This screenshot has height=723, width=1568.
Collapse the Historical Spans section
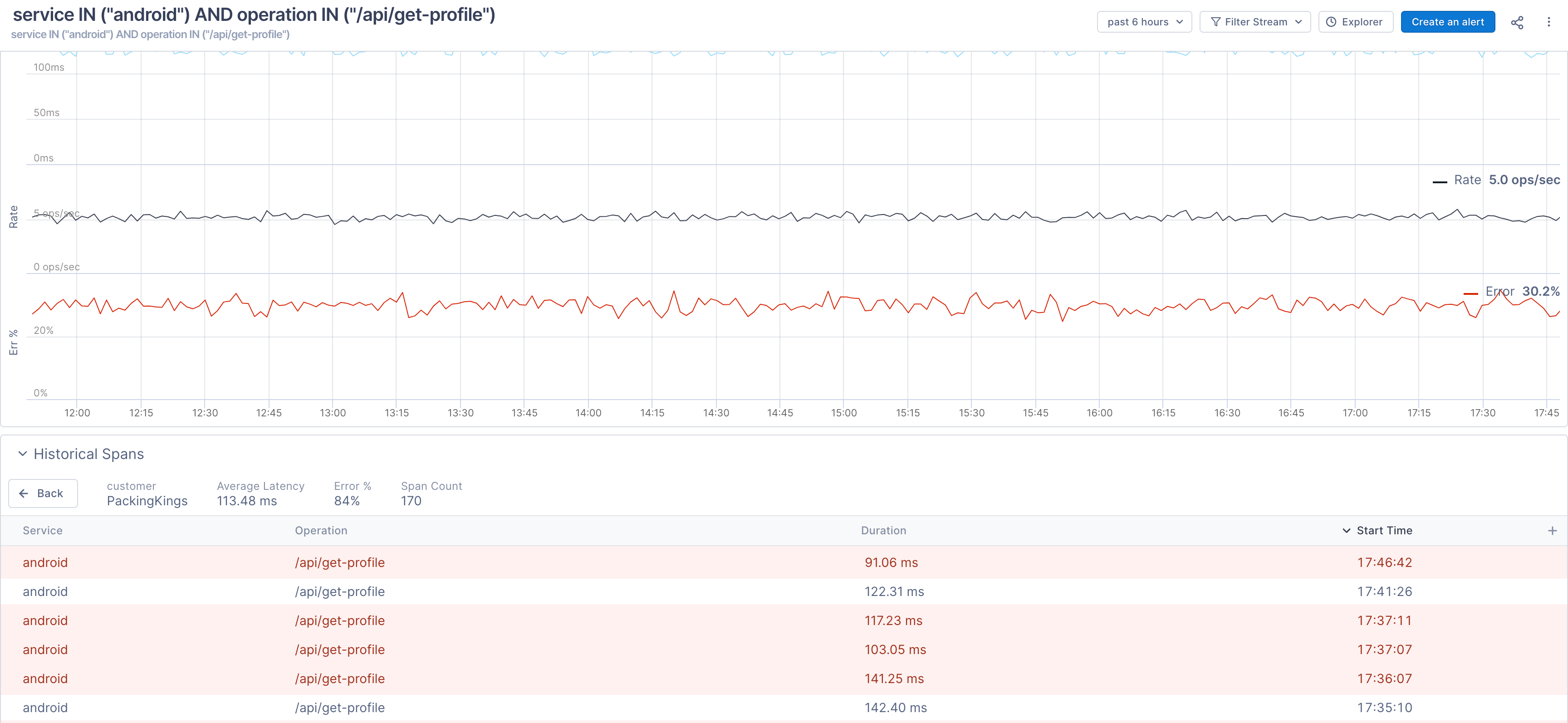[x=23, y=454]
